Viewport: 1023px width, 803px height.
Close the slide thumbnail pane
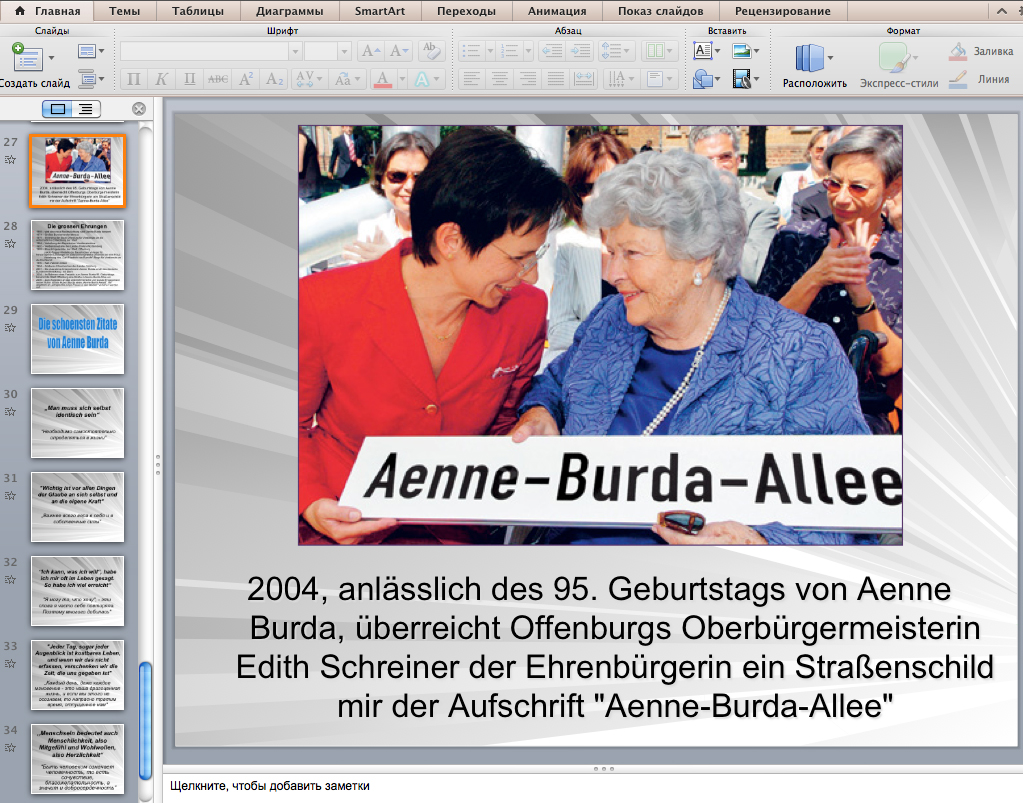tap(139, 109)
